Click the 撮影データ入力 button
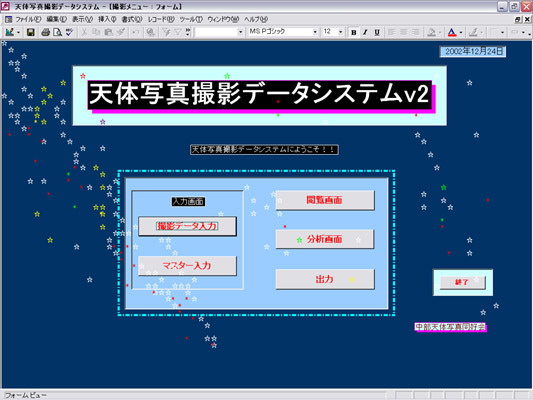The height and width of the screenshot is (400, 533). [x=187, y=226]
